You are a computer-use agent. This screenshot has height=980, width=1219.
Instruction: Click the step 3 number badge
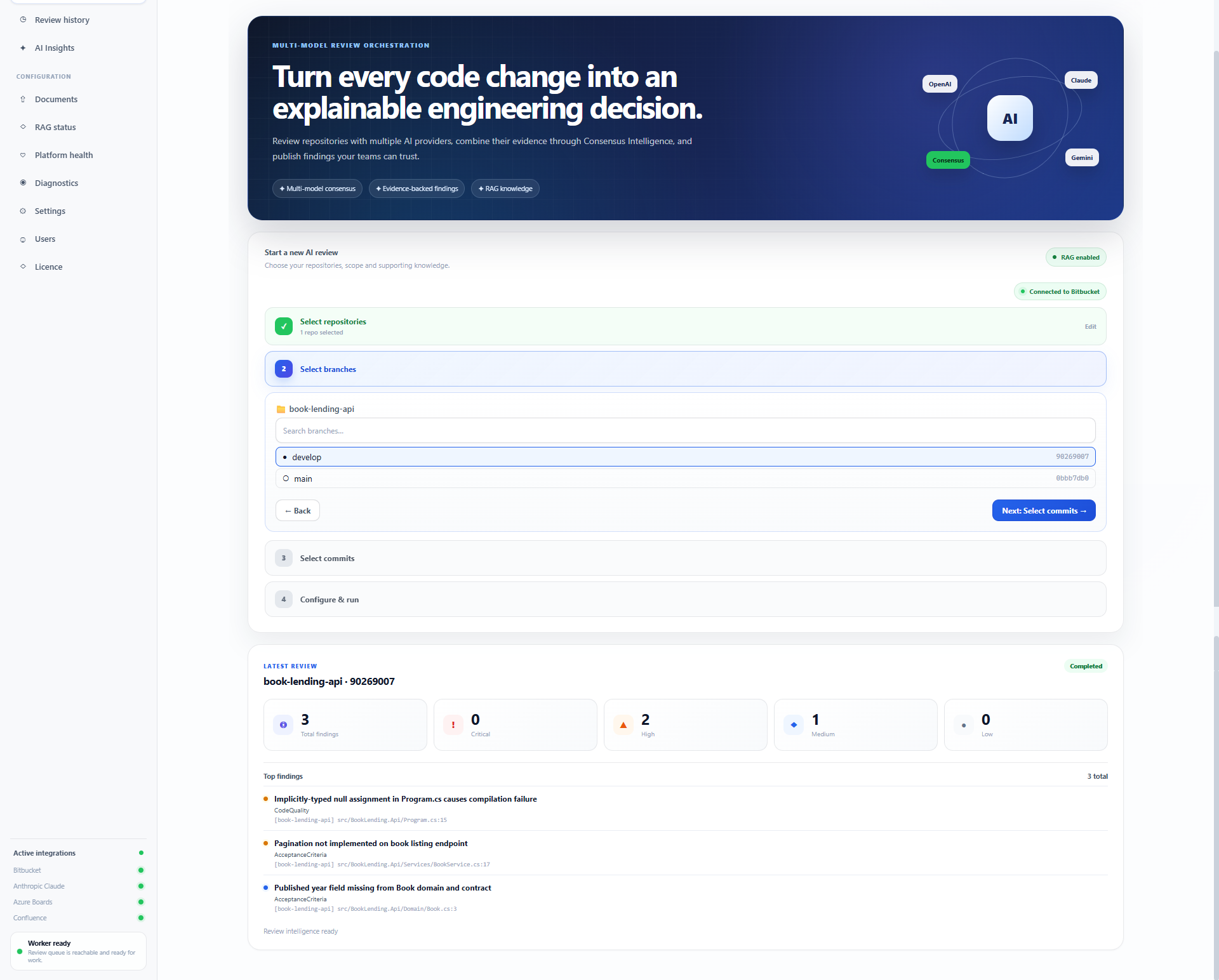(x=284, y=558)
